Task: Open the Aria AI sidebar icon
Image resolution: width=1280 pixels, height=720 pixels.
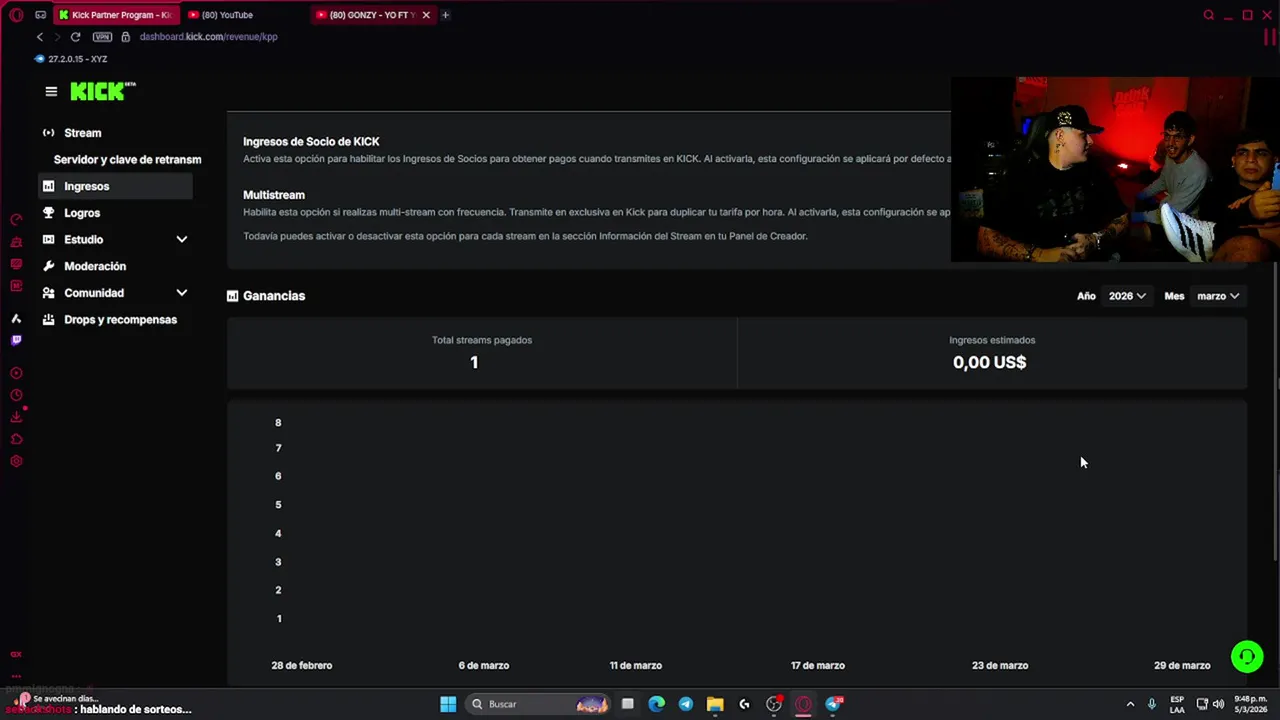Action: click(16, 318)
